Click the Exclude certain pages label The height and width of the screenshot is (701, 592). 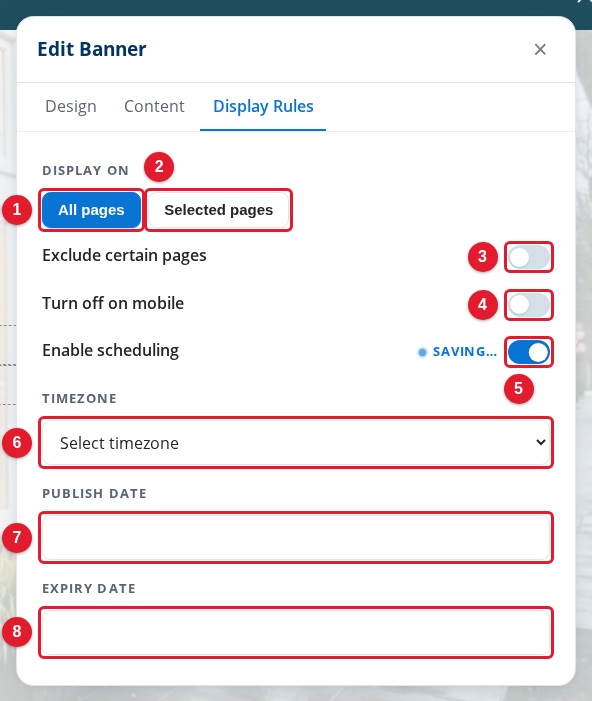124,256
